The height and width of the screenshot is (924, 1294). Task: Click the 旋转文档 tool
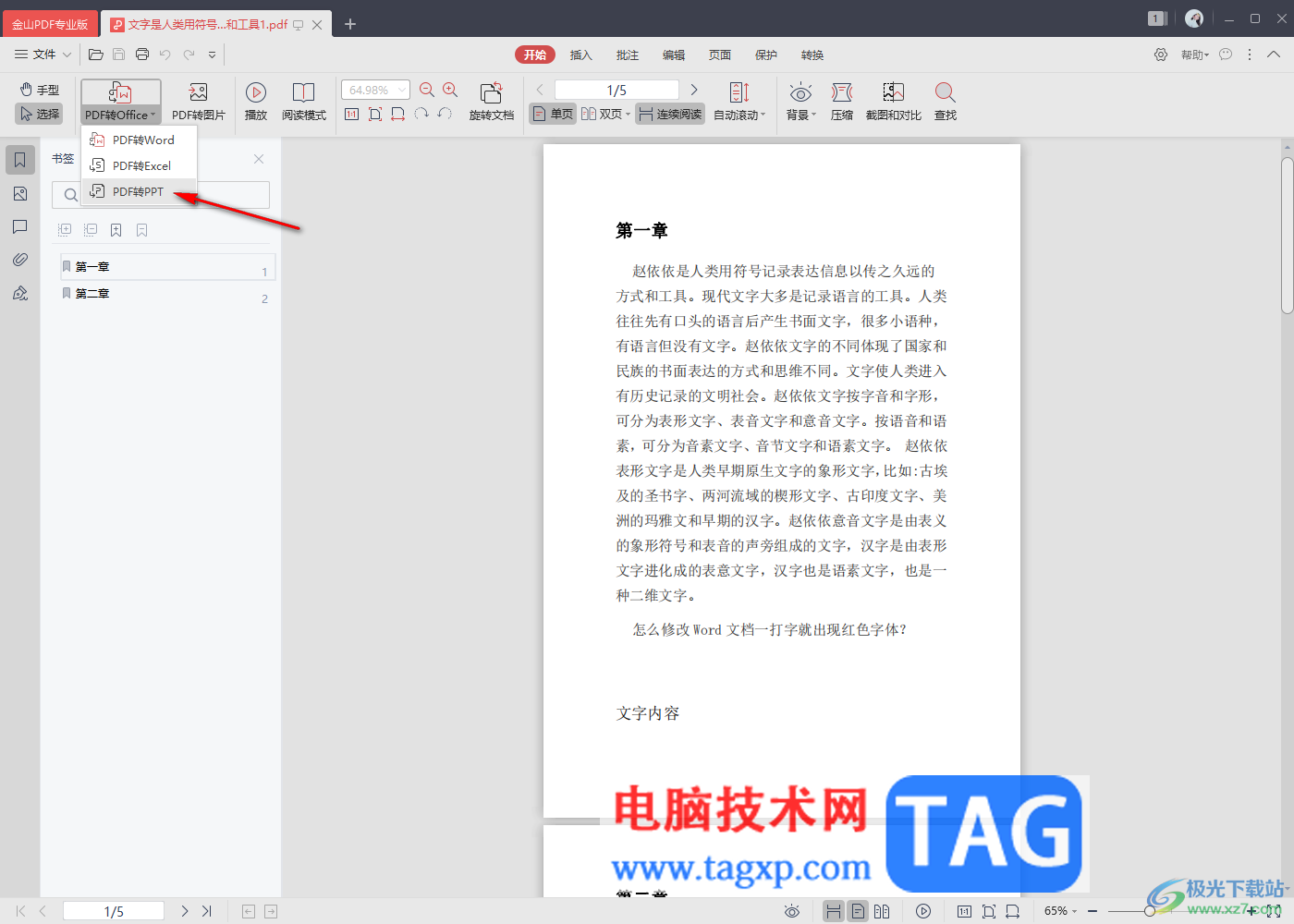[x=491, y=102]
